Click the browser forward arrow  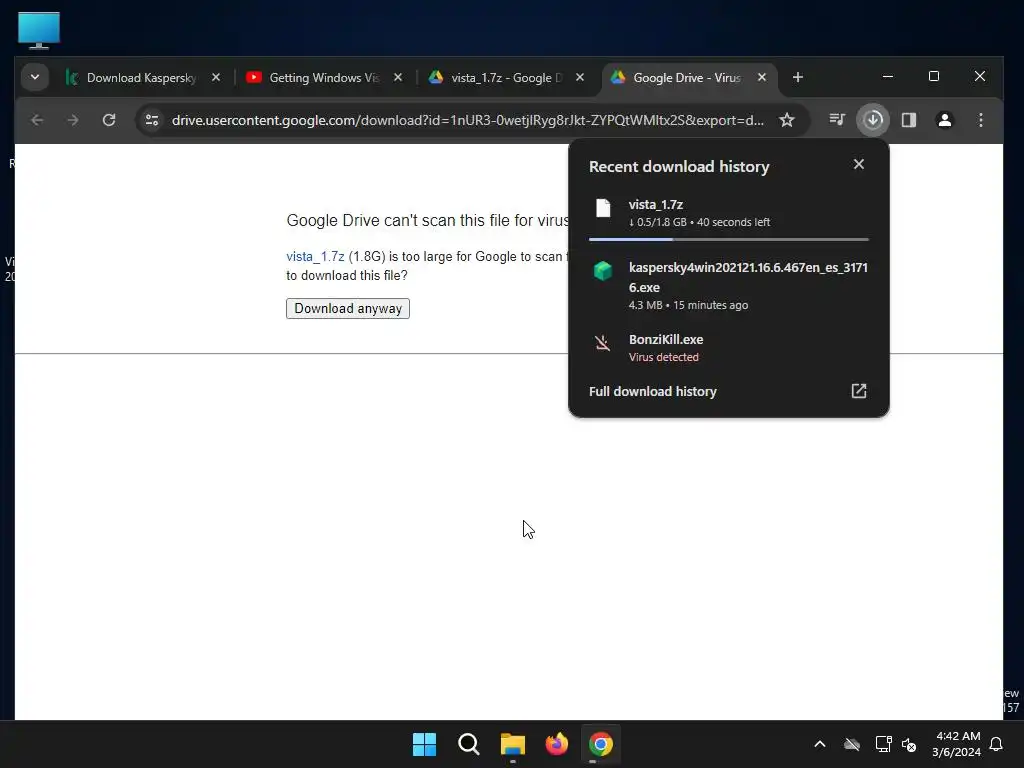(x=73, y=120)
